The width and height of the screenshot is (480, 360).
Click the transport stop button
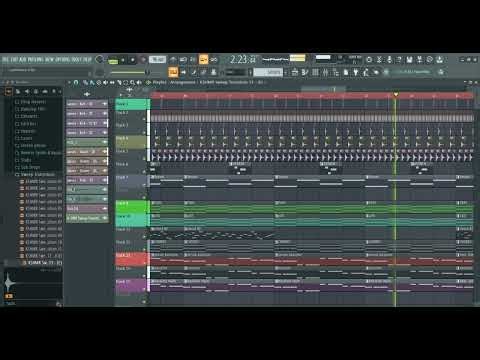click(x=132, y=60)
